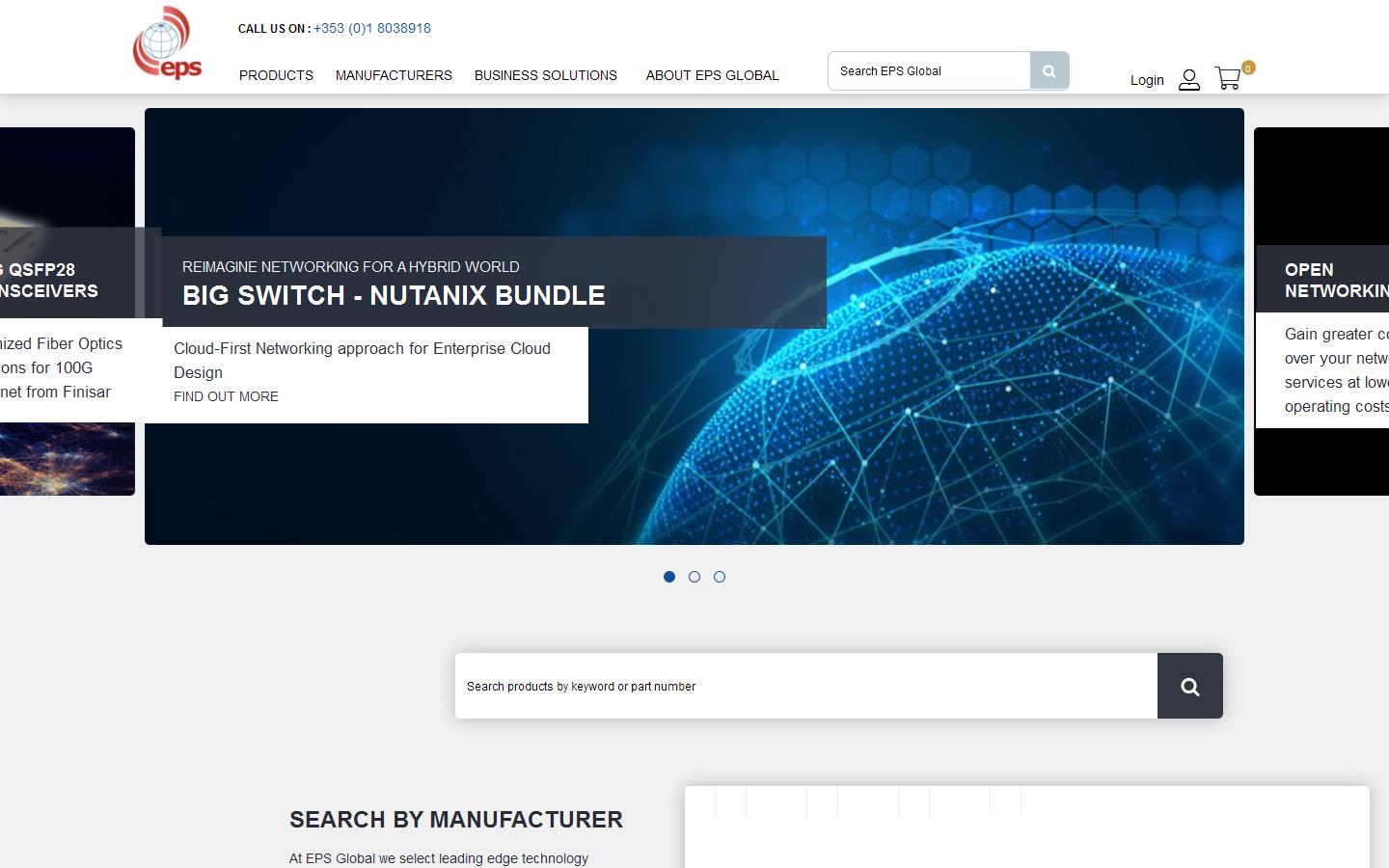
Task: Open the Login link
Action: [x=1147, y=80]
